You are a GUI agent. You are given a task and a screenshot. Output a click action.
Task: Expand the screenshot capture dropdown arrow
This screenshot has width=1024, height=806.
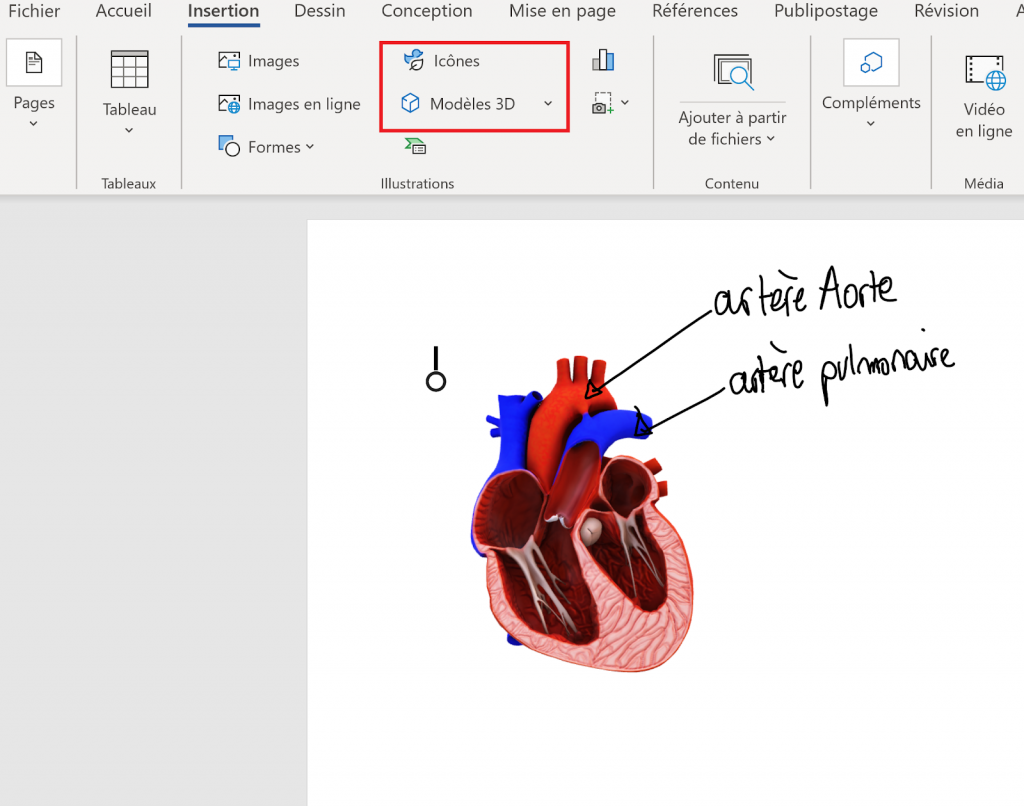click(x=625, y=103)
